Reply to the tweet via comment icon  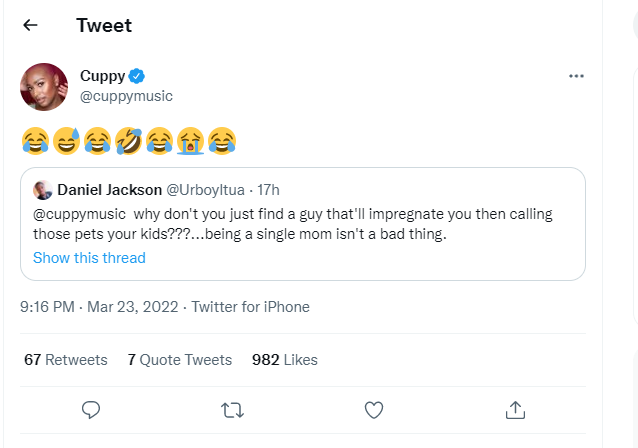click(x=90, y=409)
